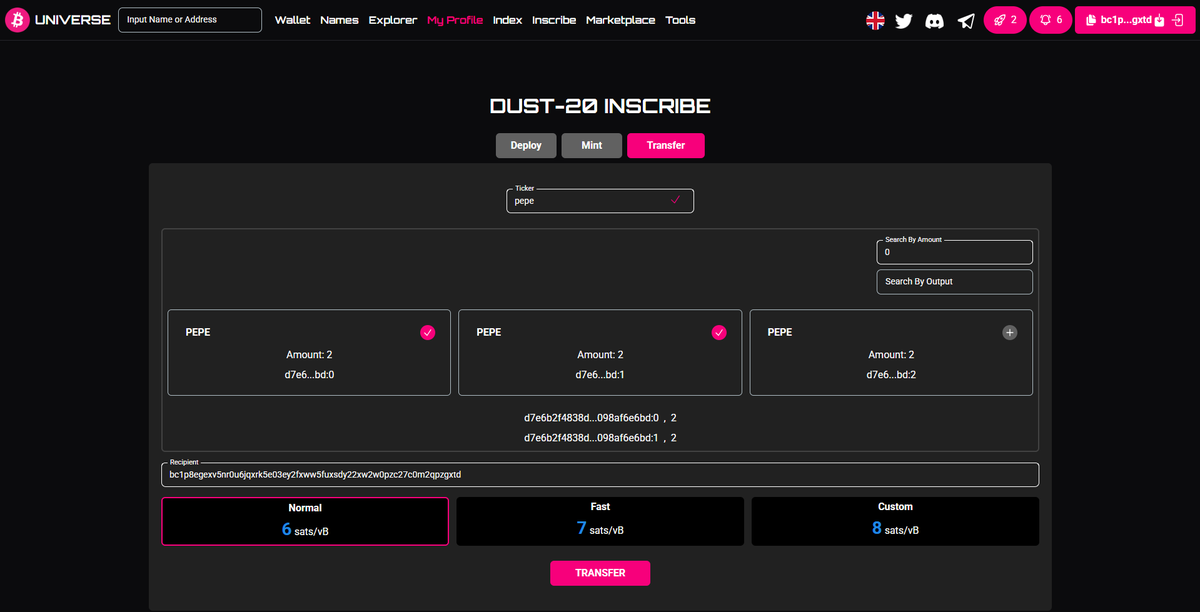Click the Search By Amount field

(954, 252)
